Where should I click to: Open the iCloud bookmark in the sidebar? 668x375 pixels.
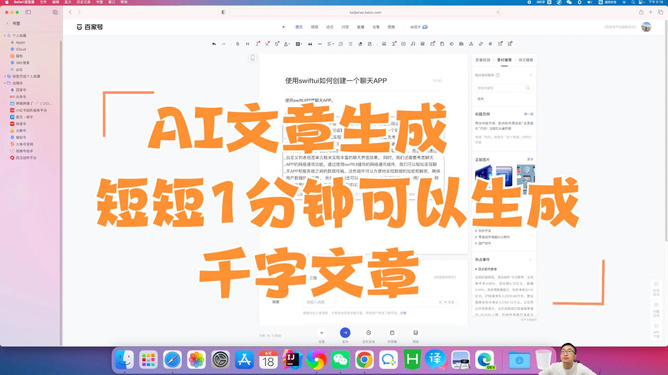(21, 49)
